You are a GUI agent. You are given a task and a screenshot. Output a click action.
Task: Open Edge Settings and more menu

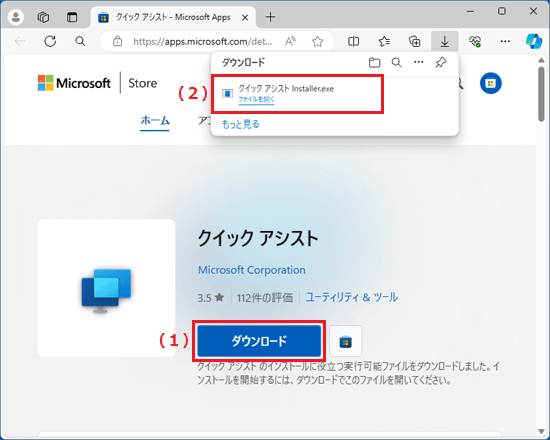505,41
